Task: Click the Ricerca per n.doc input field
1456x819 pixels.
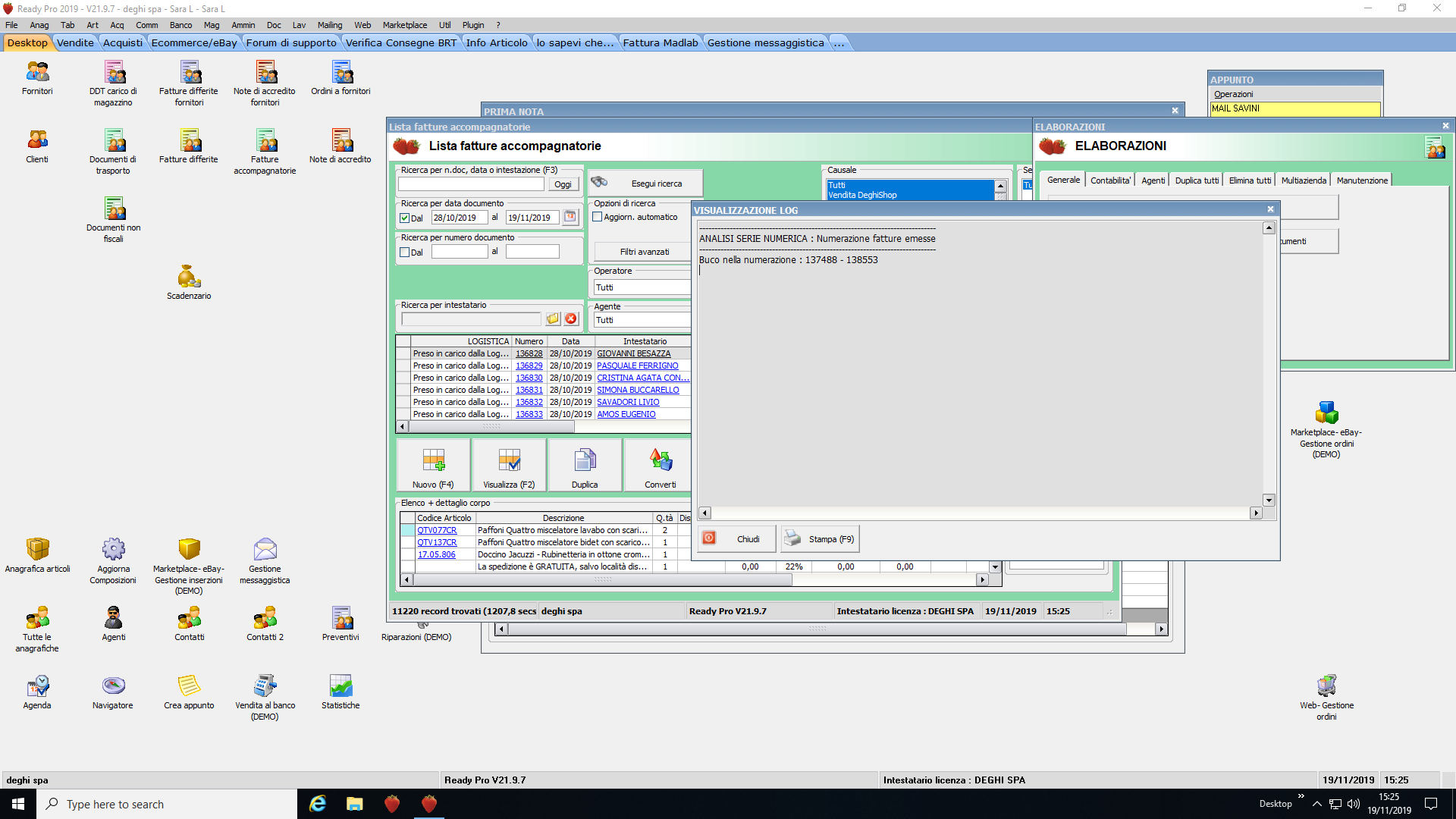Action: tap(471, 184)
